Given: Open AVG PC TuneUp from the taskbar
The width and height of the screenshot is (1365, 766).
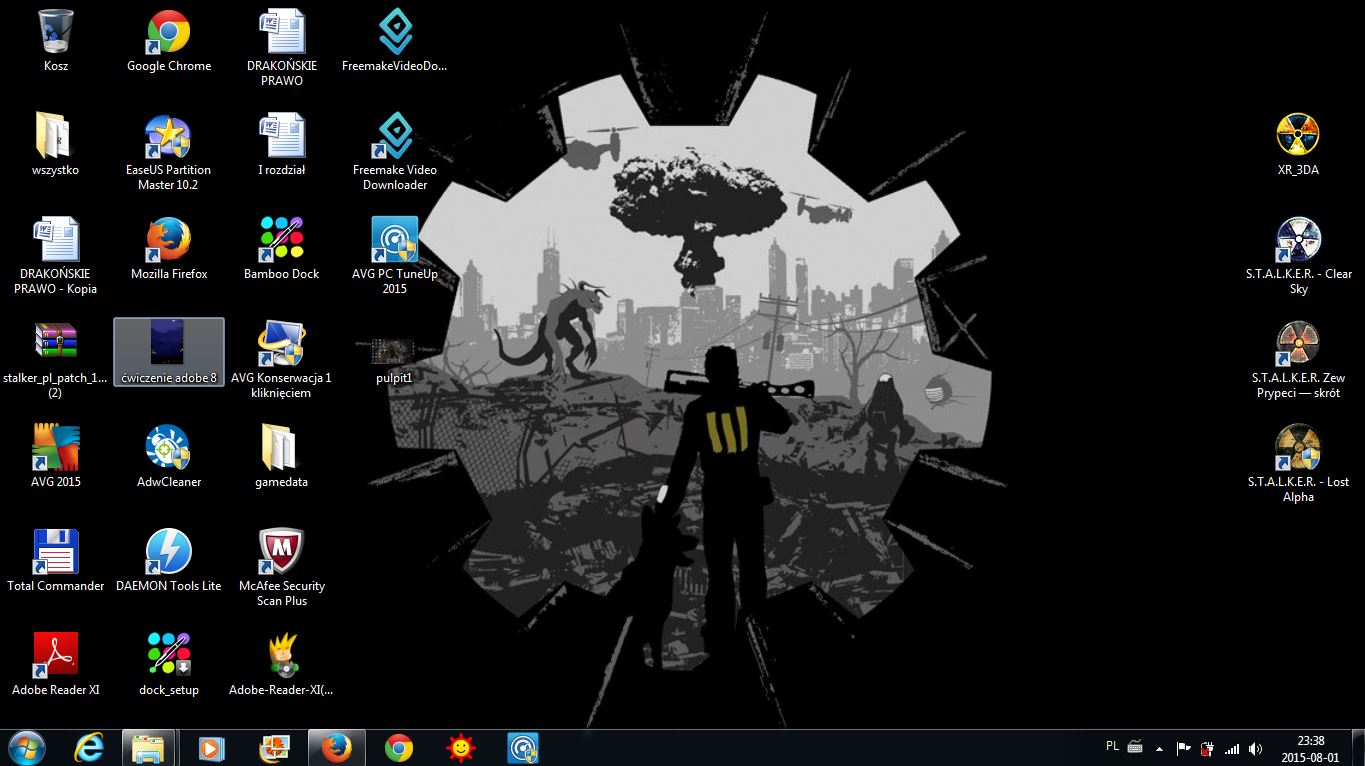Looking at the screenshot, I should pos(523,747).
